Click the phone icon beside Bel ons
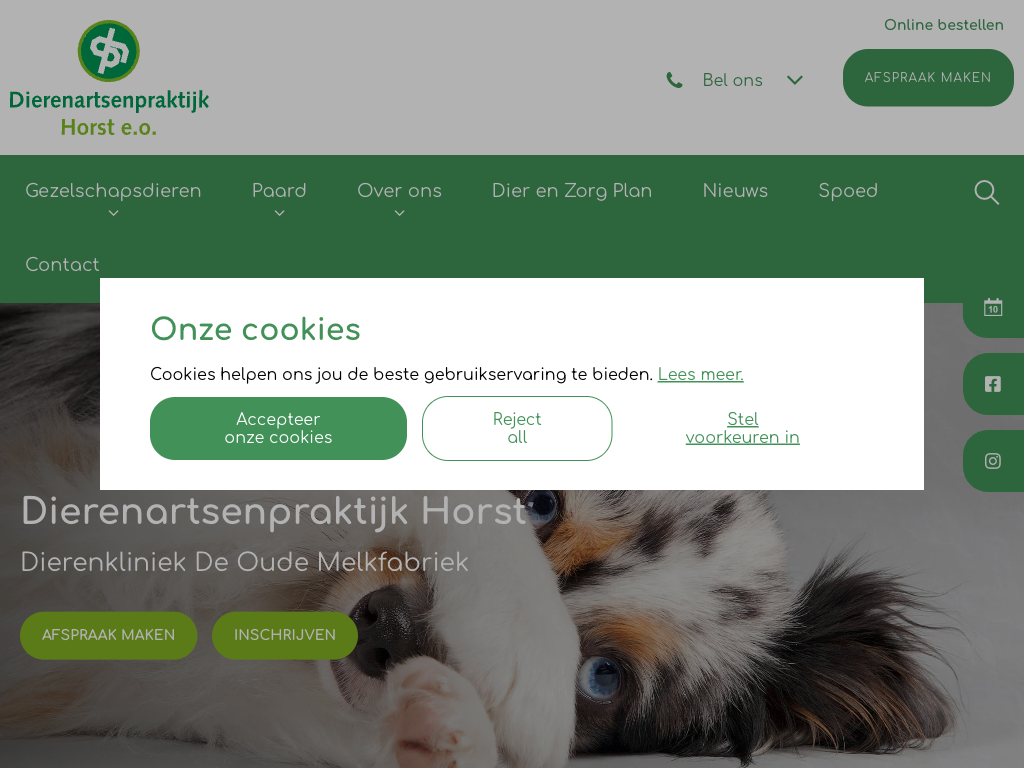Viewport: 1024px width, 768px height. point(675,80)
